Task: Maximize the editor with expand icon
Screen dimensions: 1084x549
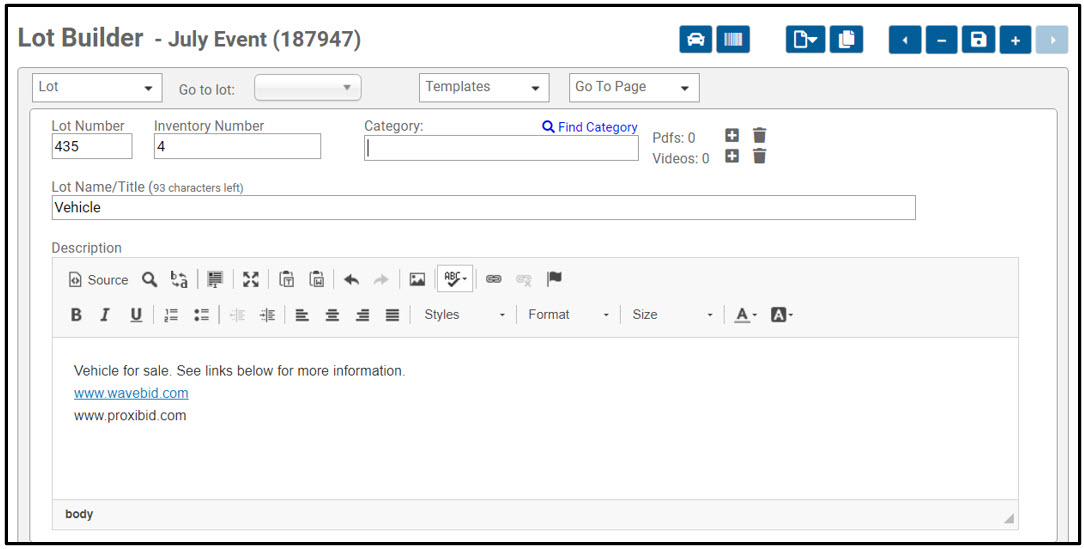Action: tap(250, 279)
